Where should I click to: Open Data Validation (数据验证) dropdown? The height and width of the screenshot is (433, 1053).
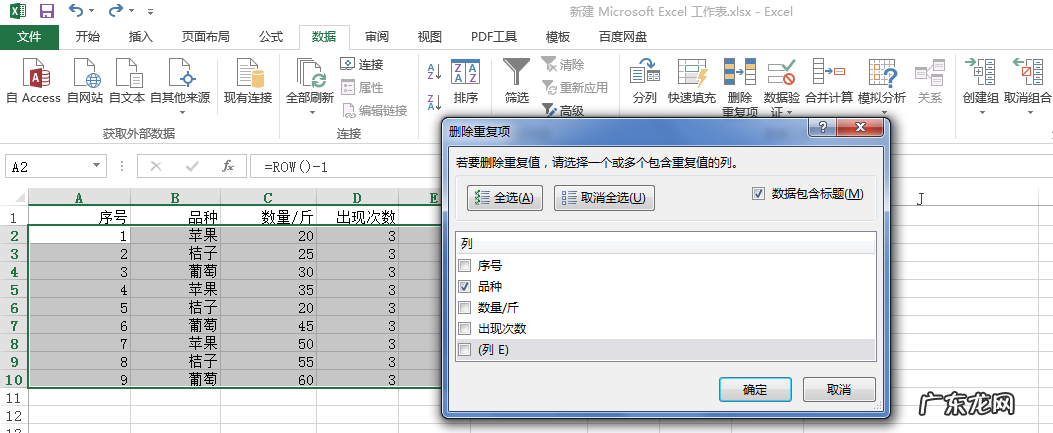tap(790, 112)
